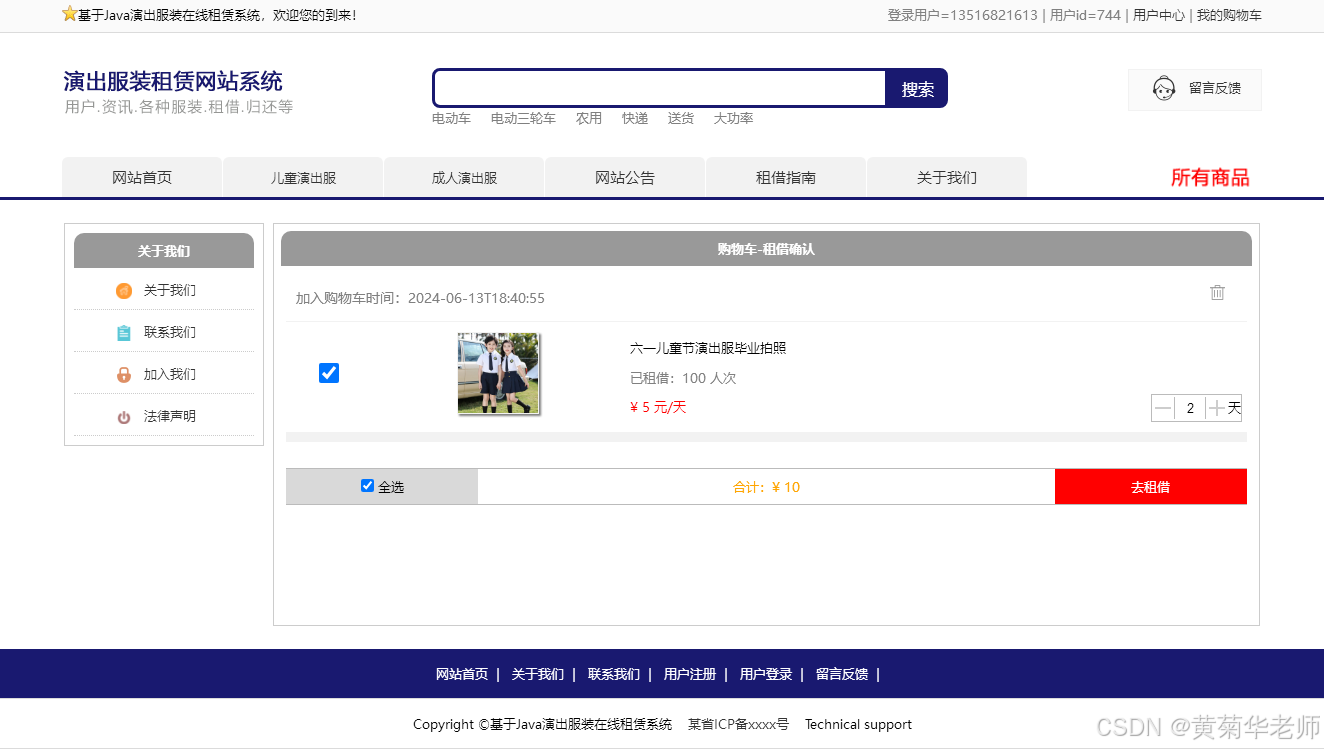Open the 关于我们 navigation tab
Screen dimensions: 1324x749
(x=947, y=178)
